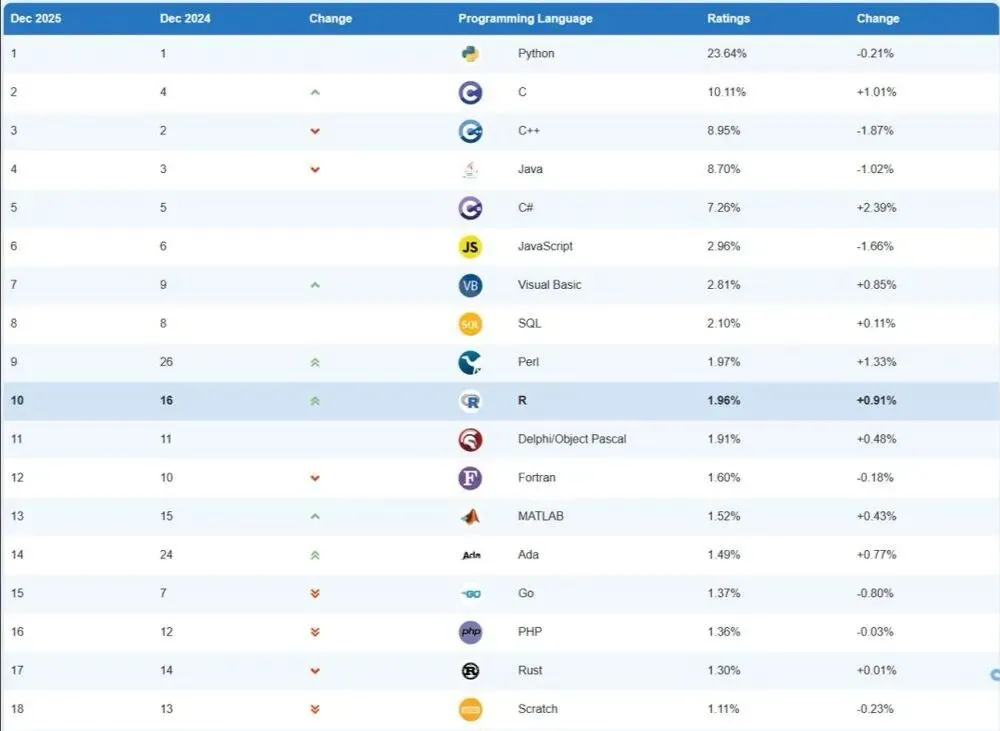Click the Ratings column header
1000x731 pixels.
pos(728,18)
